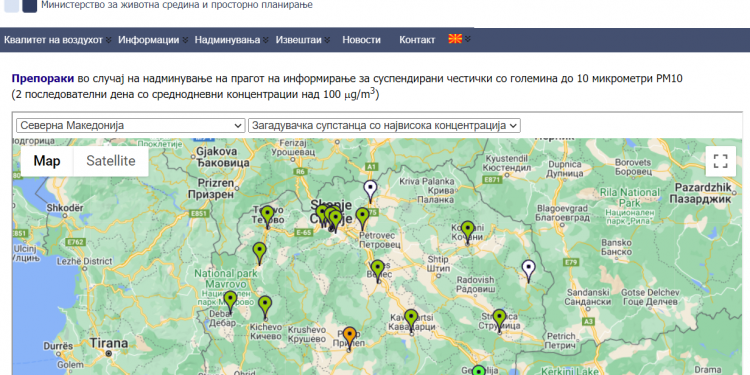Viewport: 750px width, 375px height.
Task: Switch map to Satellite view
Action: pyautogui.click(x=110, y=161)
